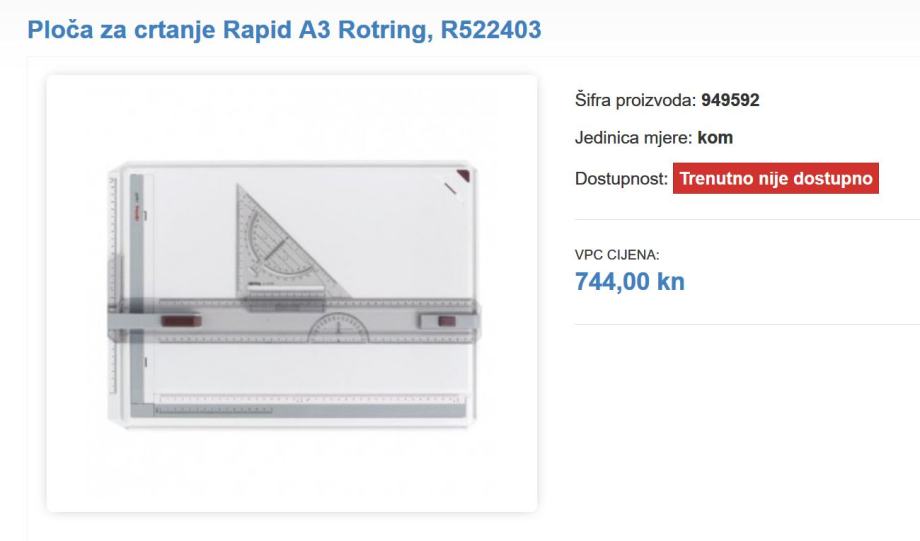Click the right red button on the ruler

coord(447,321)
